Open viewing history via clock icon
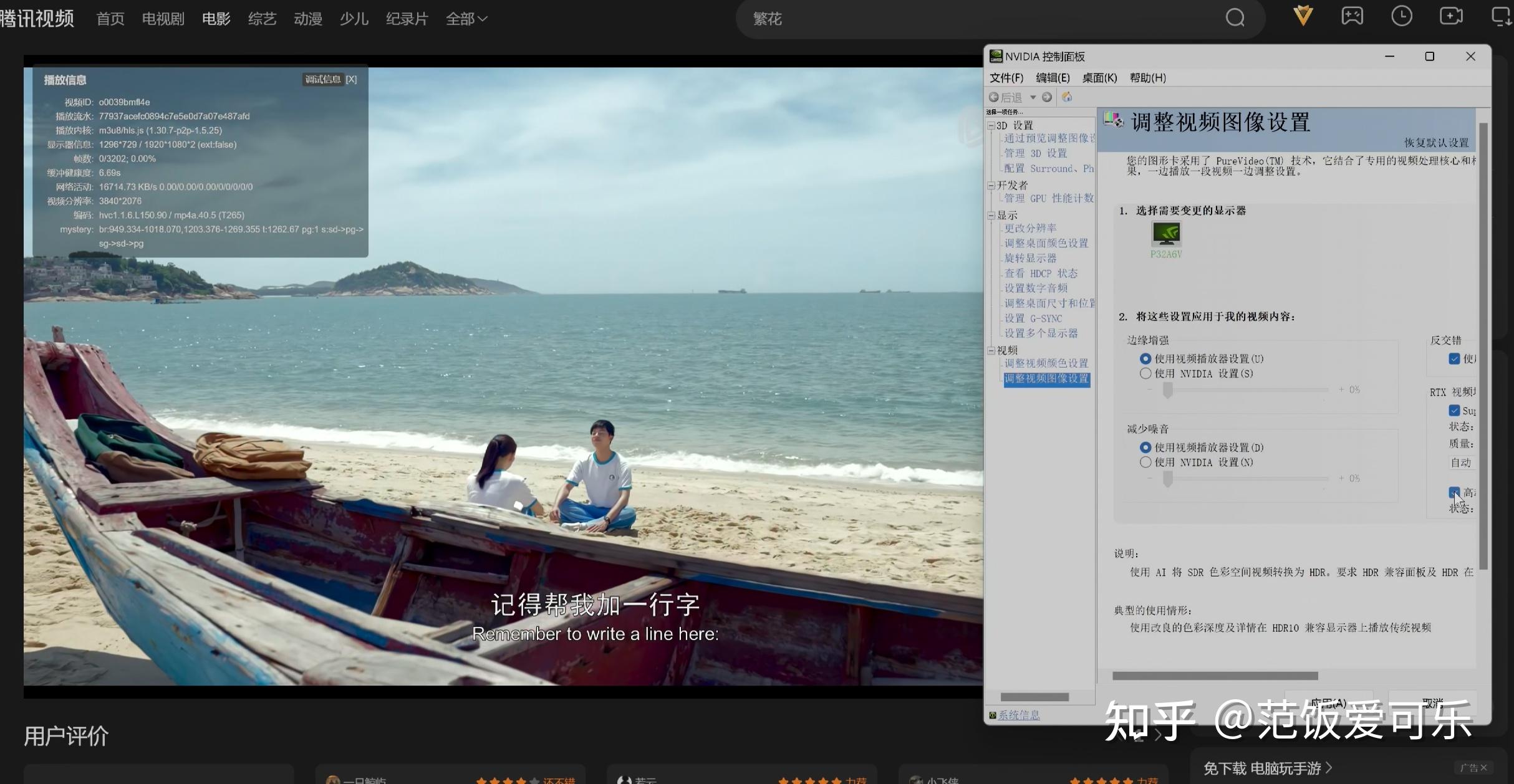 1402,16
